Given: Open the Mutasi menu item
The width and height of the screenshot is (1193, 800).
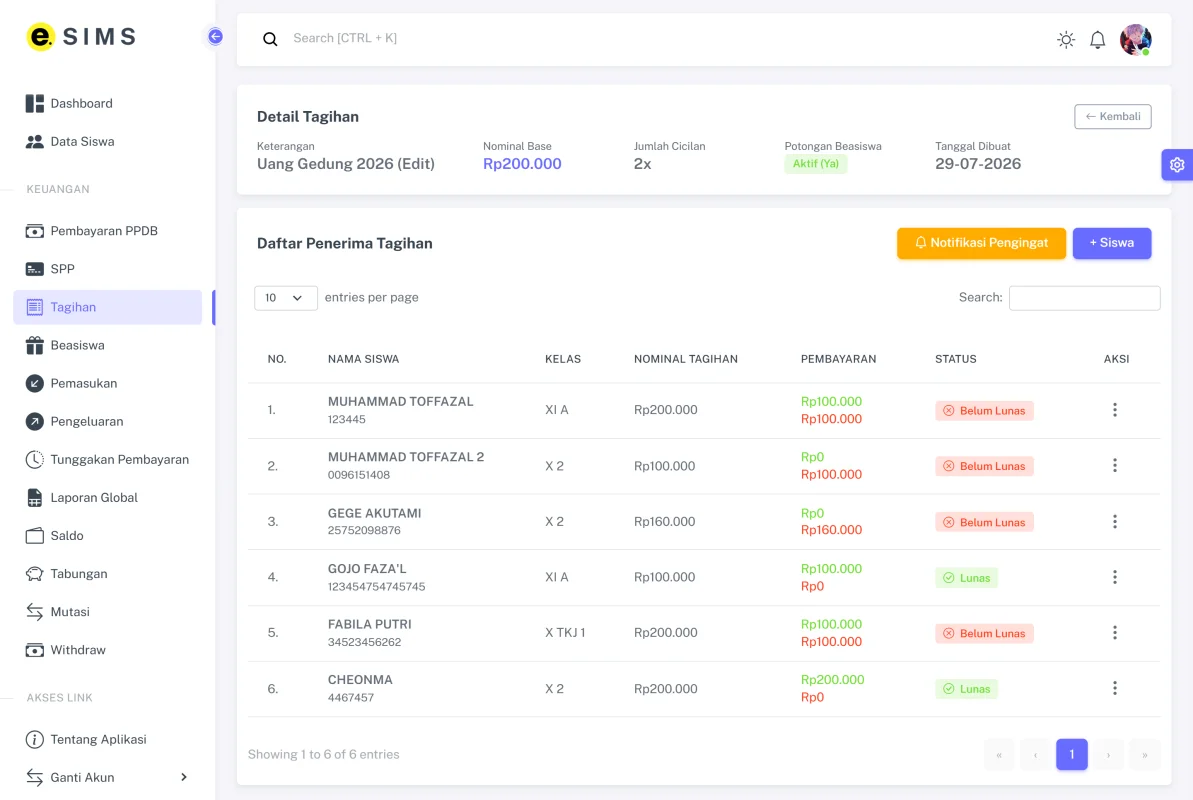Looking at the screenshot, I should click(x=108, y=611).
